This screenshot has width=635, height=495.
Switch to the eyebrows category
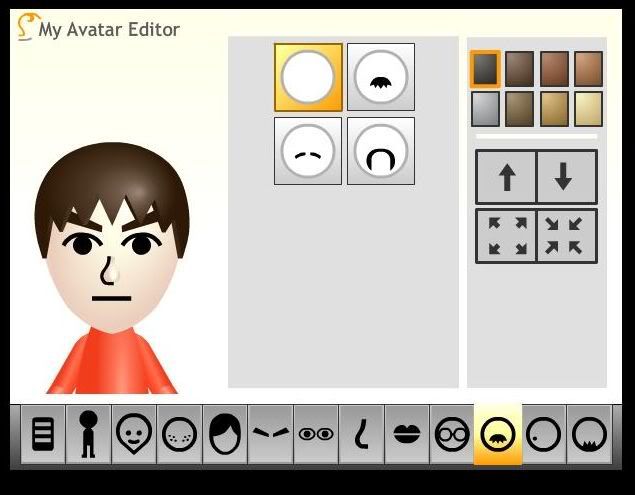point(270,435)
